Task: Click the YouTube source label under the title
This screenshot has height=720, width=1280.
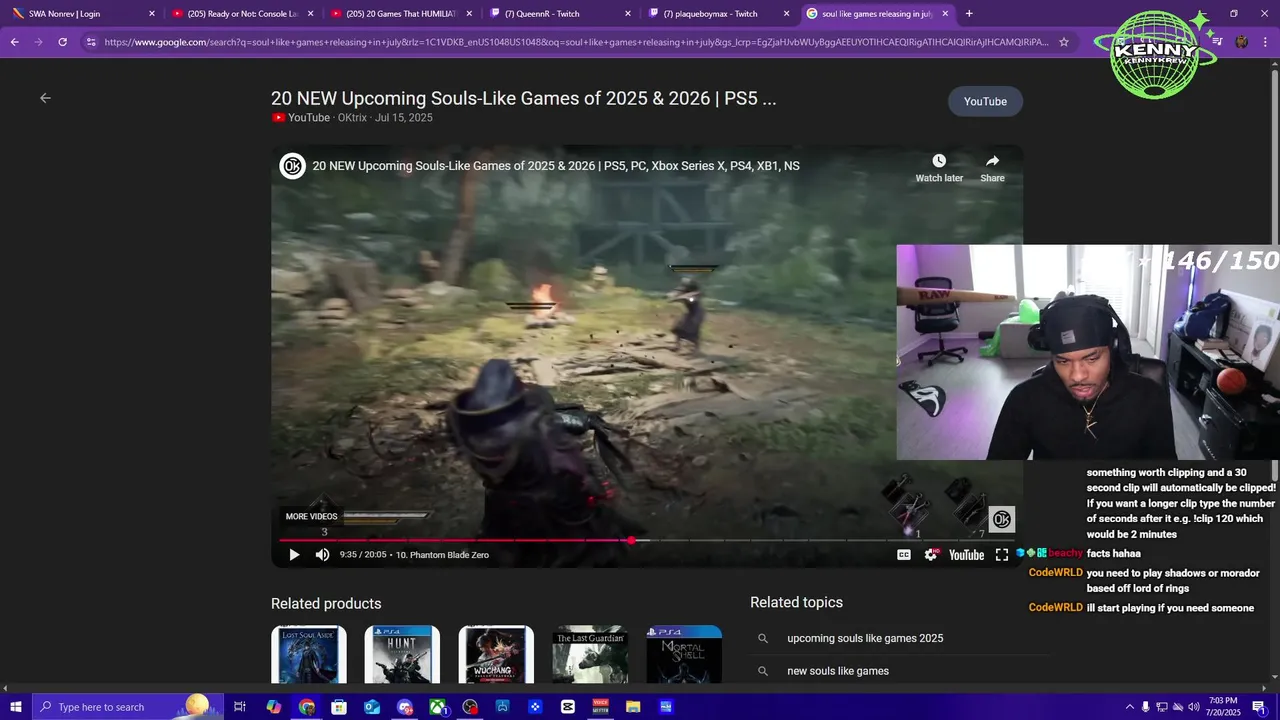Action: tap(300, 118)
